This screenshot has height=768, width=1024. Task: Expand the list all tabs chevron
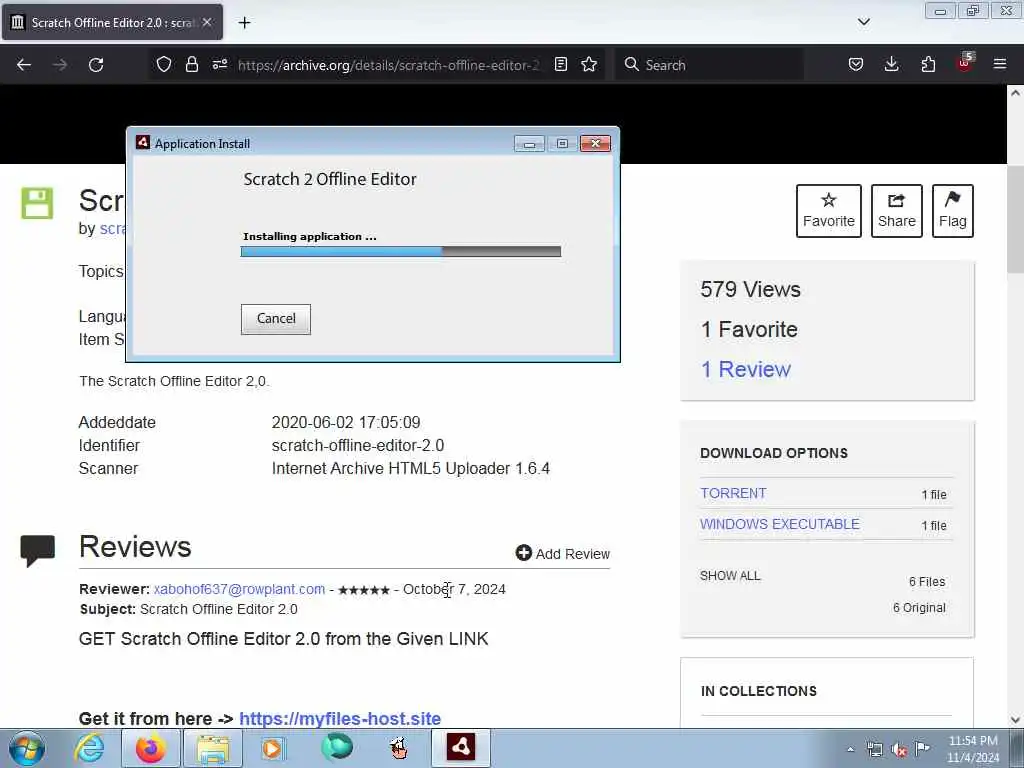point(863,22)
